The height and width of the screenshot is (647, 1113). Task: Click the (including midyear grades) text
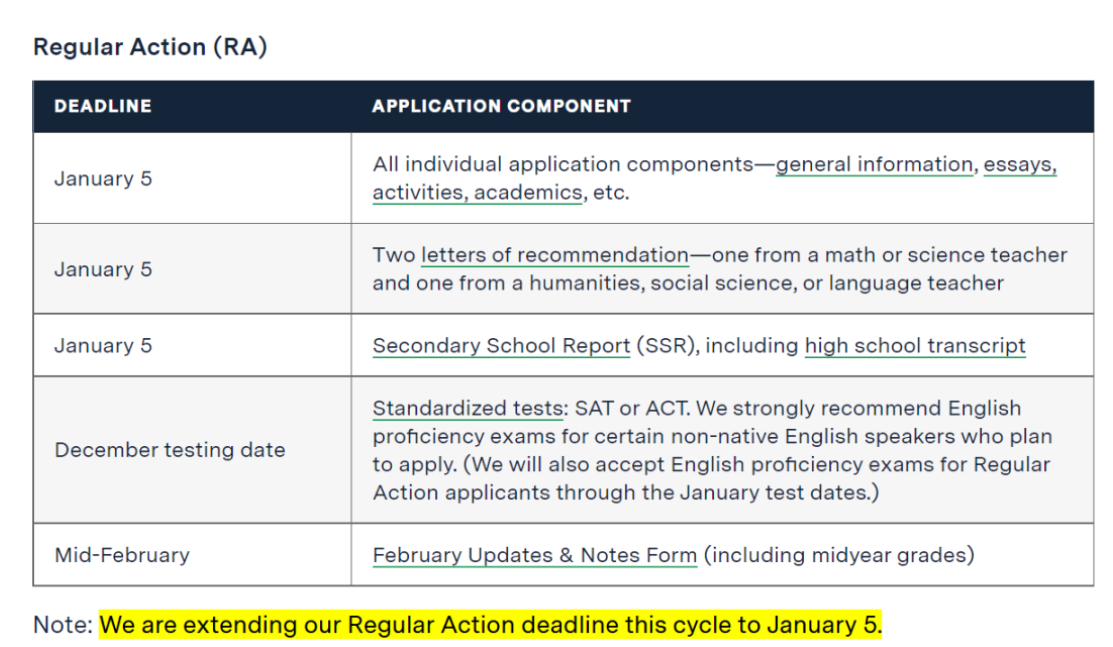tap(838, 555)
